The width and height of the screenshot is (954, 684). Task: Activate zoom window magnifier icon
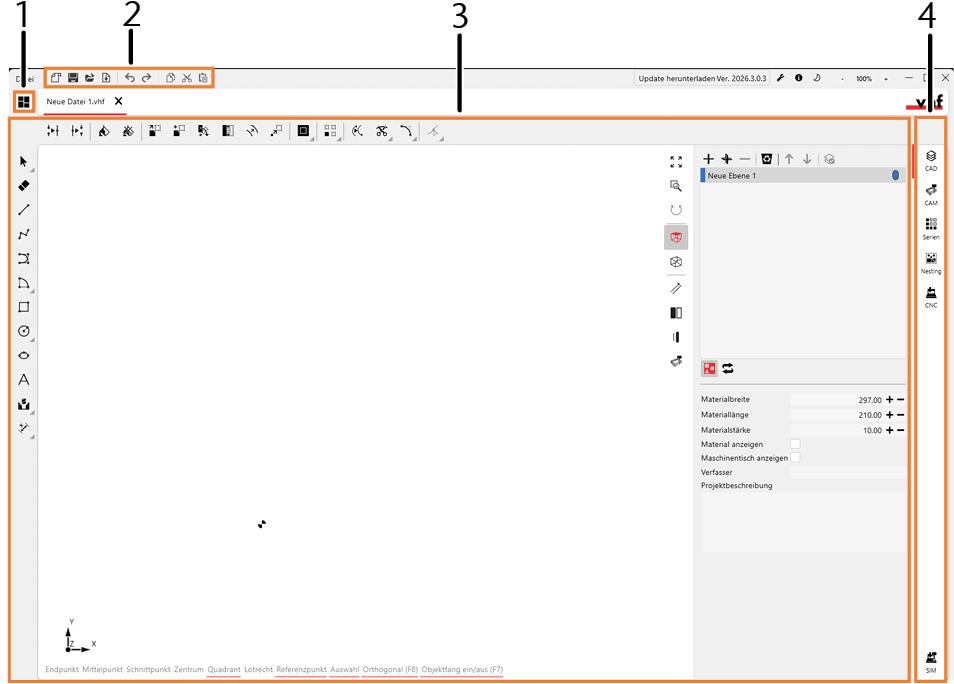pyautogui.click(x=676, y=186)
